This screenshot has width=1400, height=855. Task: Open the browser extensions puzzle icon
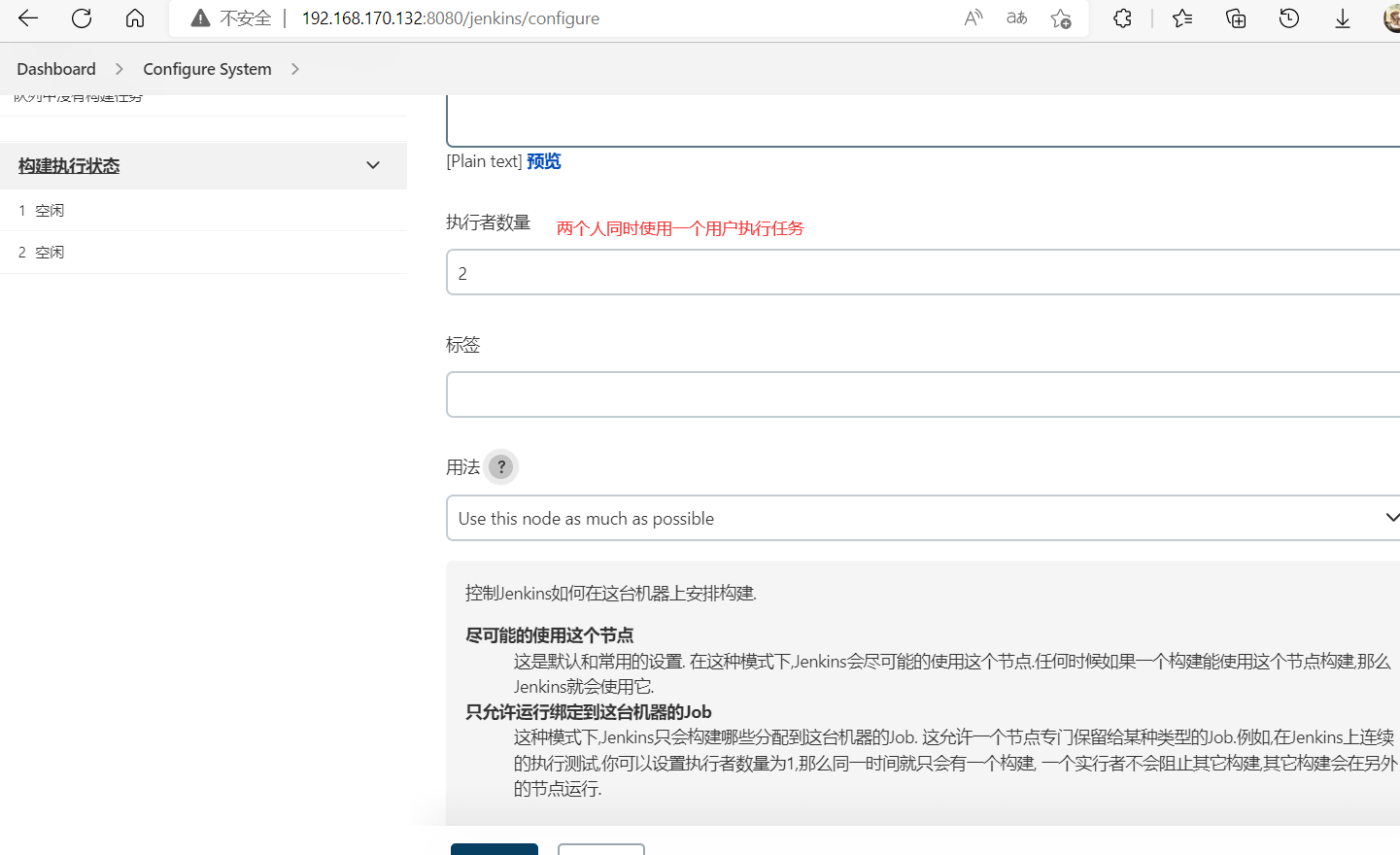pos(1122,18)
